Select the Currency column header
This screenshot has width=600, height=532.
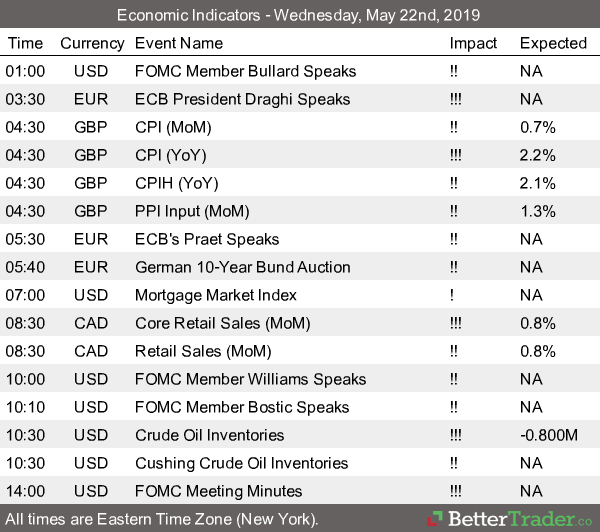coord(92,43)
